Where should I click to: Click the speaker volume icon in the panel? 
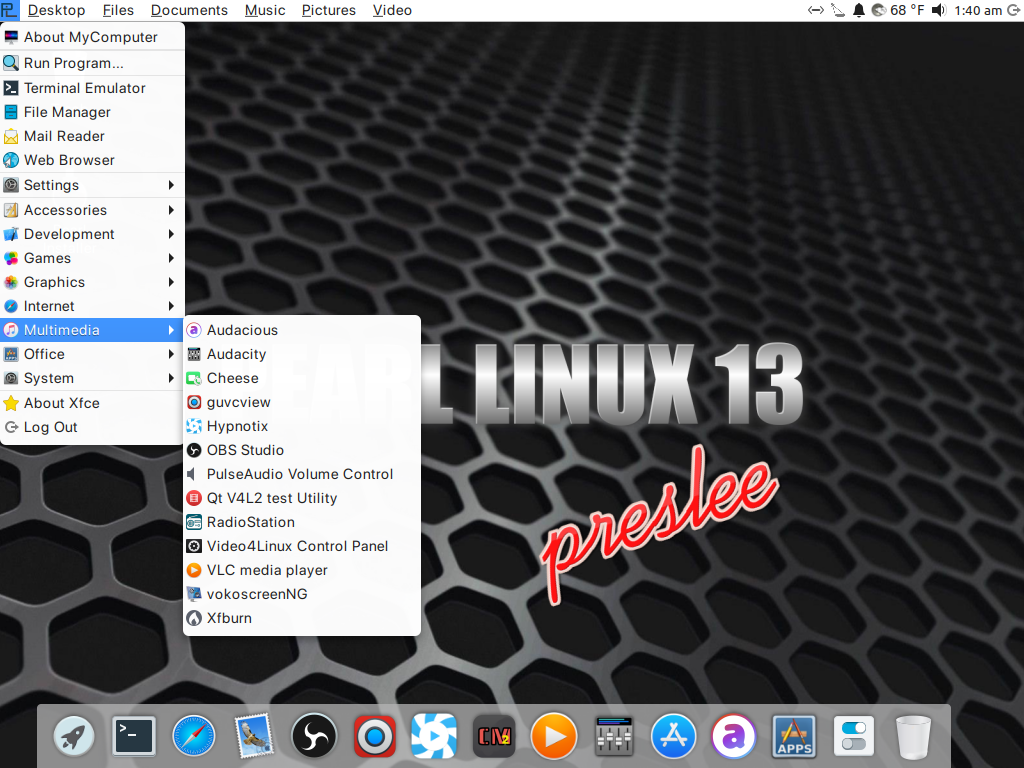[938, 10]
